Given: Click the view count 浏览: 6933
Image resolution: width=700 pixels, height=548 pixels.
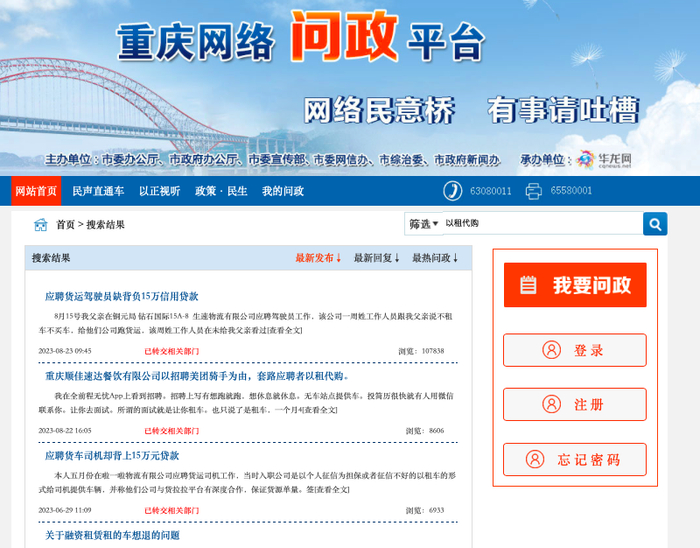Looking at the screenshot, I should pyautogui.click(x=425, y=510).
